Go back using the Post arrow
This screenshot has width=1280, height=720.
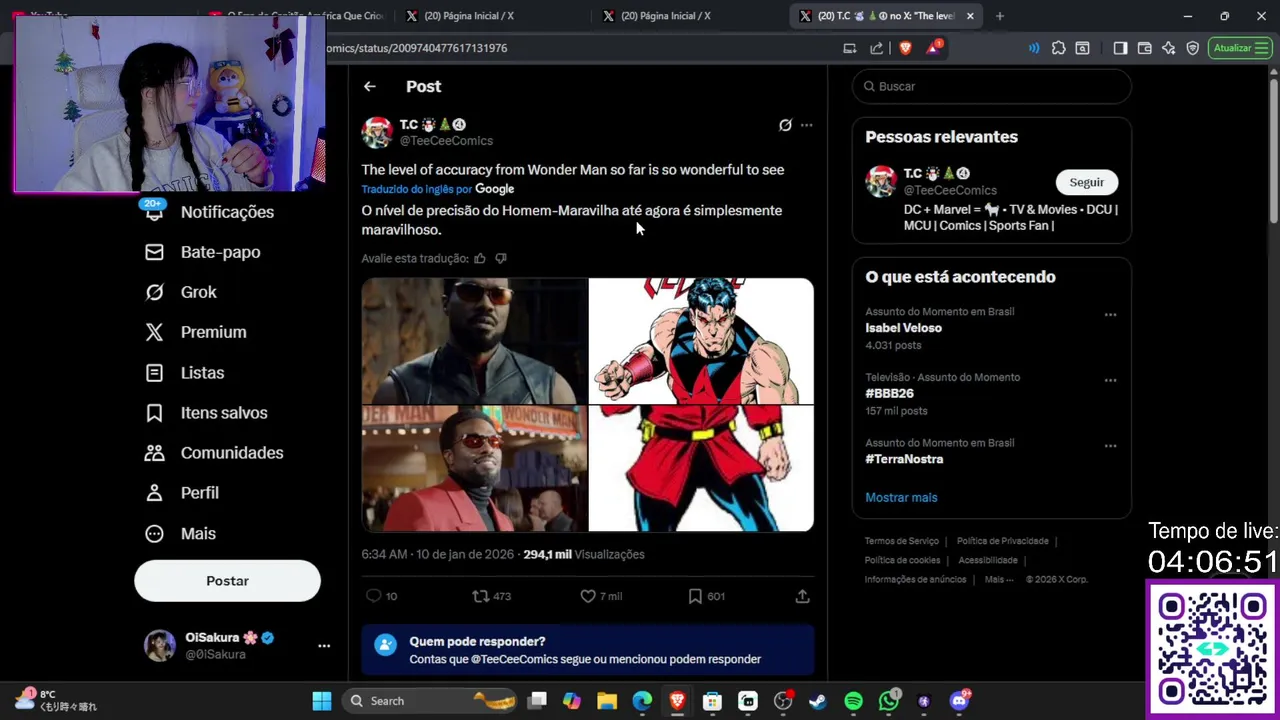(x=370, y=86)
